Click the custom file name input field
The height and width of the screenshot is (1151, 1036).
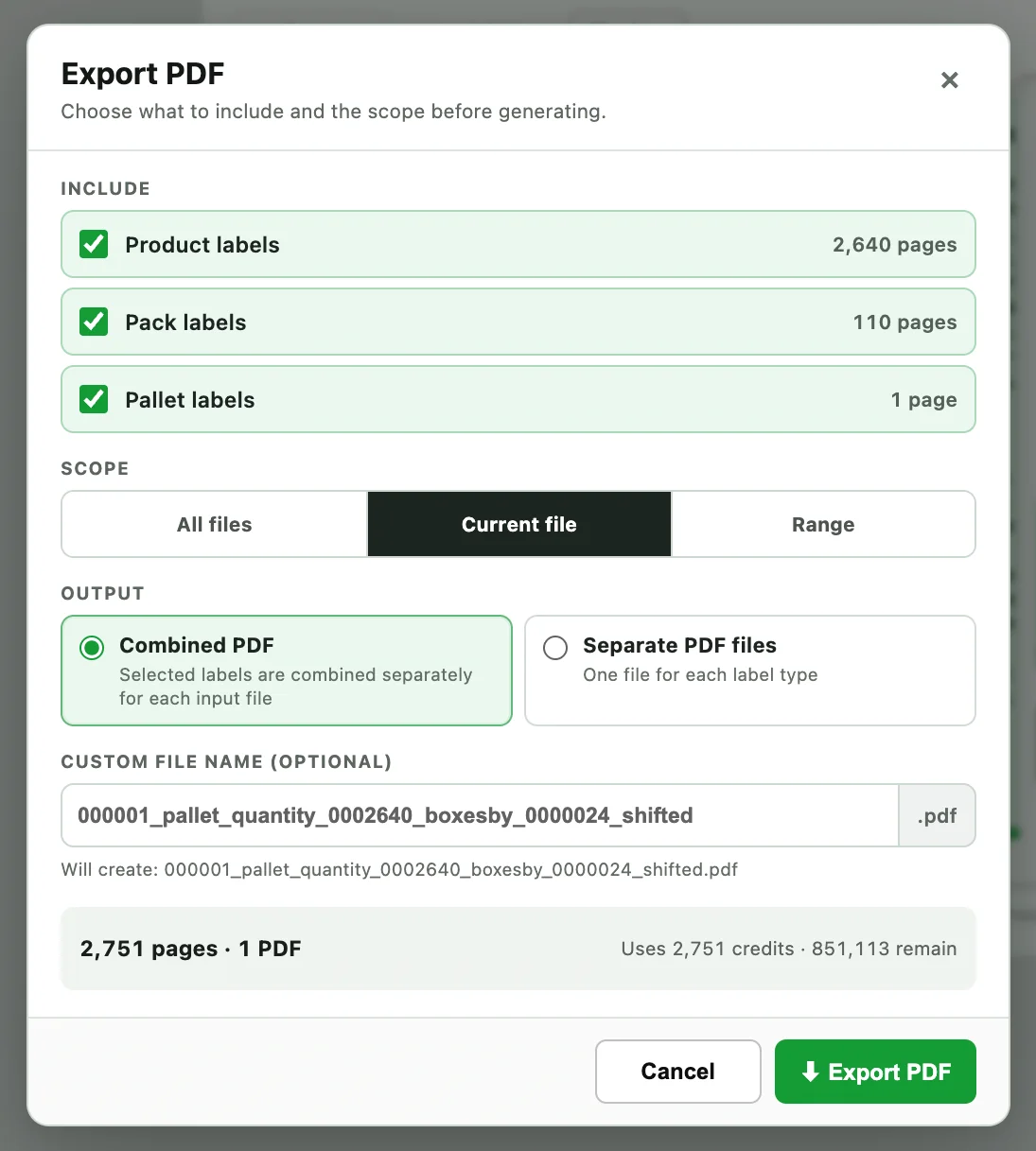click(x=480, y=815)
